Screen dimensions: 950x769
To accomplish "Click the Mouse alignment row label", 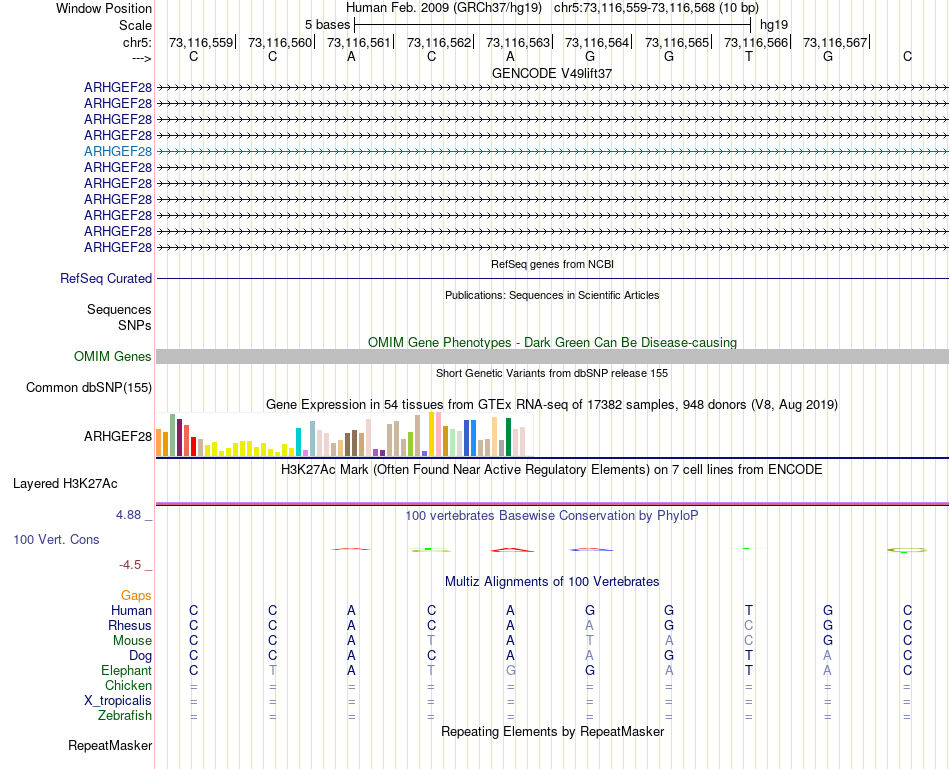I will coord(132,641).
